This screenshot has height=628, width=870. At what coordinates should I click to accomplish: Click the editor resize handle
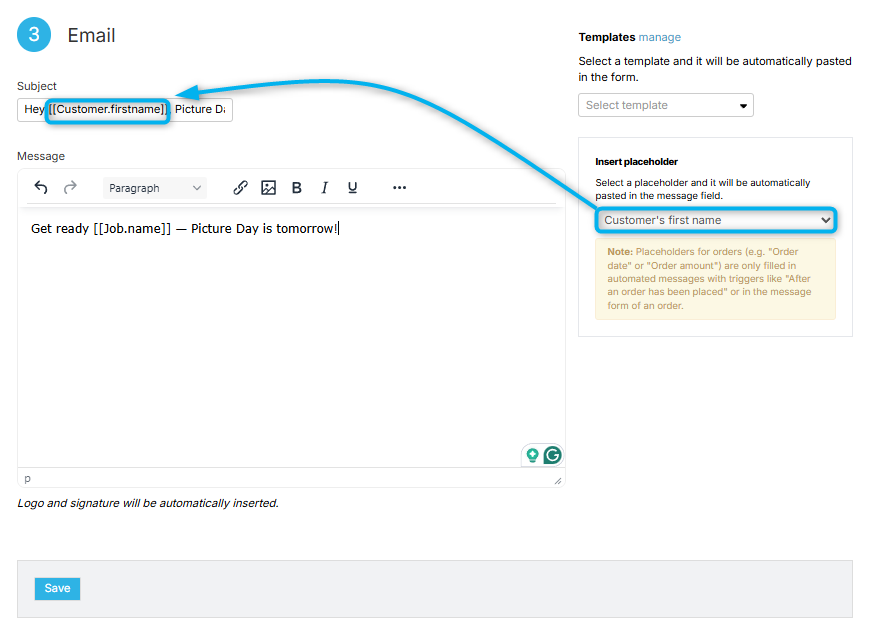pos(558,480)
